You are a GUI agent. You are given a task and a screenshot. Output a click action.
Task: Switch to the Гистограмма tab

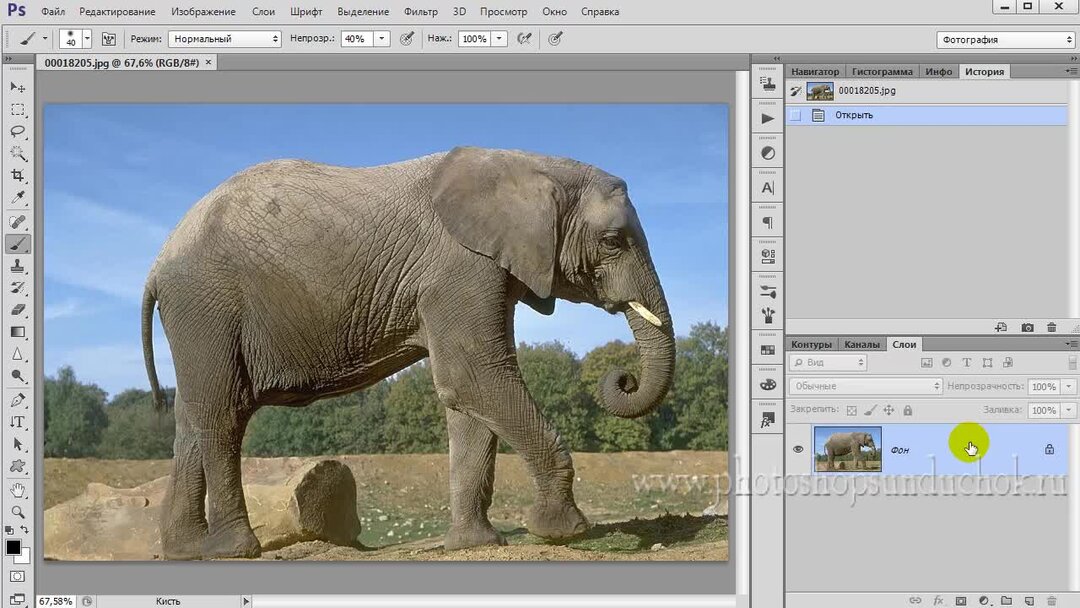click(882, 72)
